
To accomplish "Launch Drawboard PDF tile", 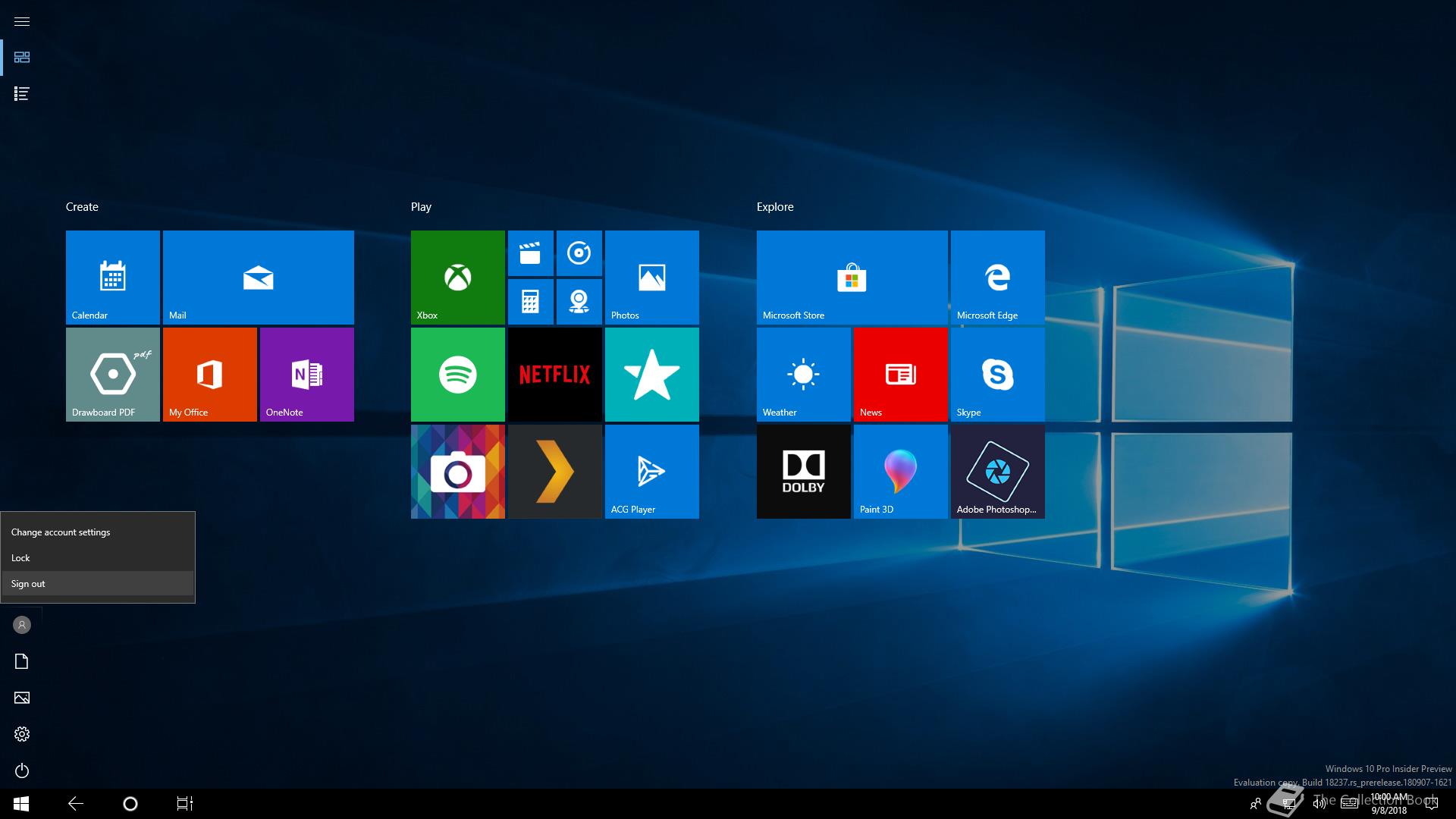I will (113, 375).
